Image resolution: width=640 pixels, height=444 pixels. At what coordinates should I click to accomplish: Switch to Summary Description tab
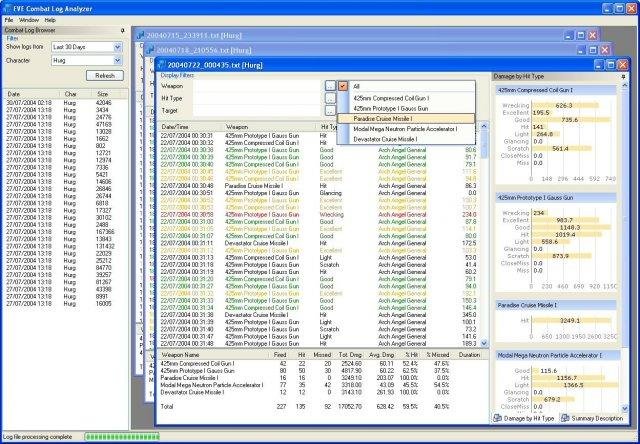click(592, 418)
